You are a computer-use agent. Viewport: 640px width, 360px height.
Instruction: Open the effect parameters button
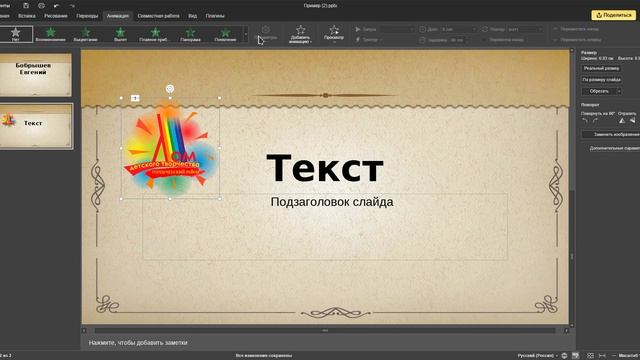[x=266, y=33]
